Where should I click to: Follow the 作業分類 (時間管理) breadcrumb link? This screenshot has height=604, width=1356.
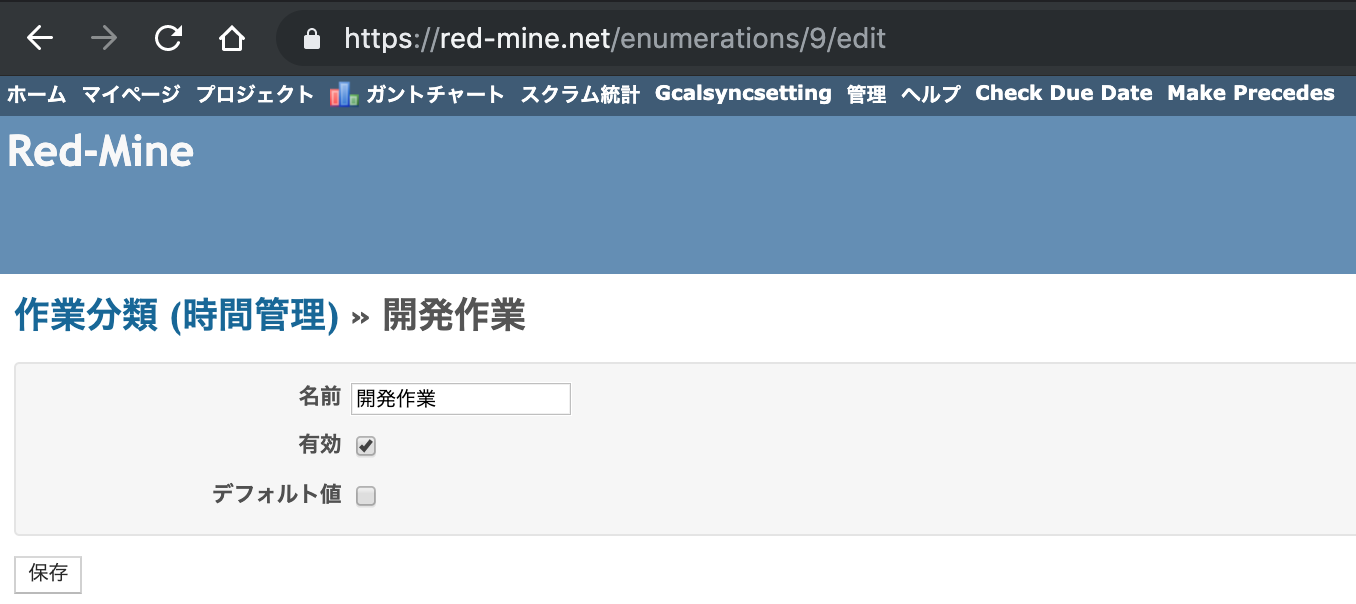176,316
